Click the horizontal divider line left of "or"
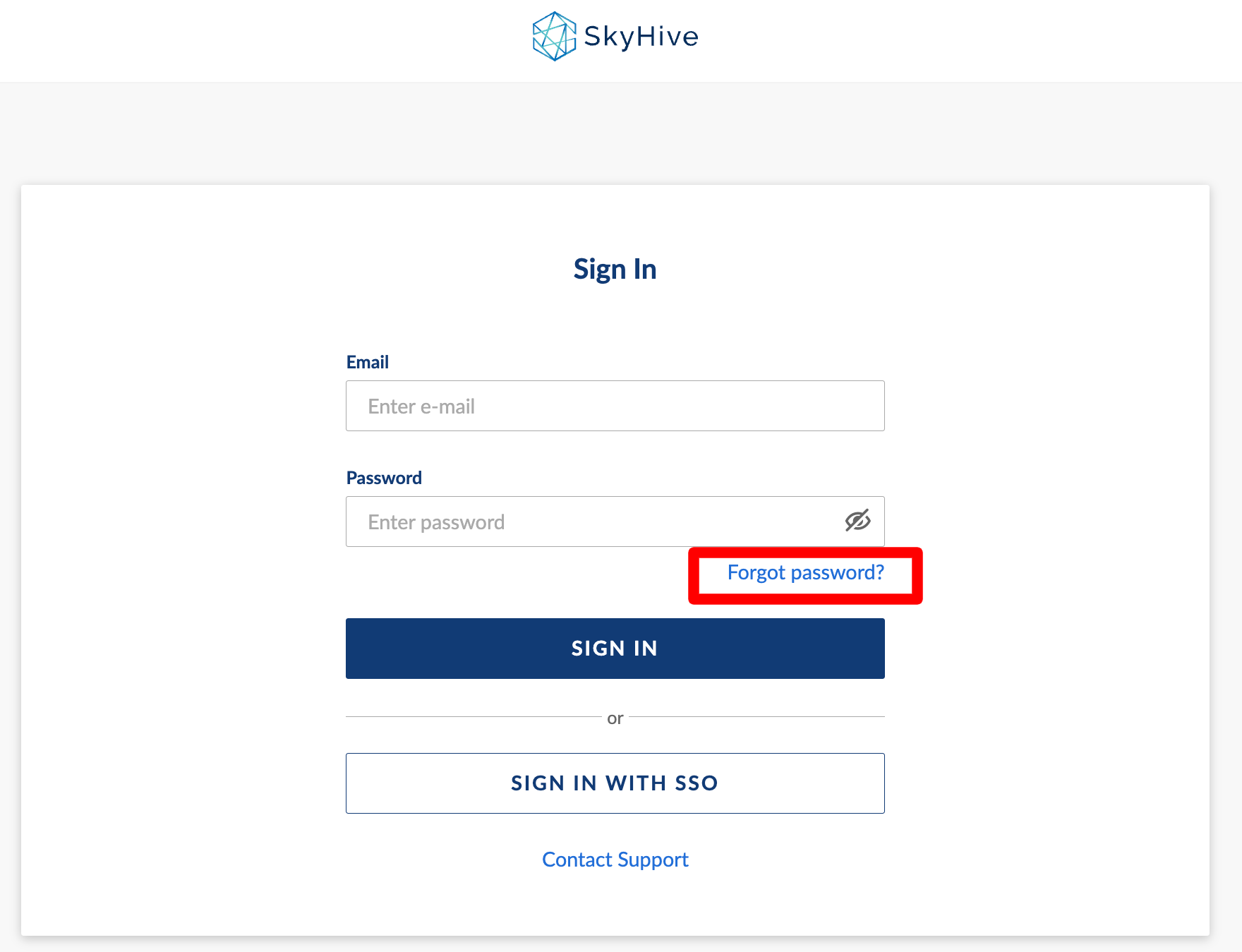 click(x=474, y=717)
